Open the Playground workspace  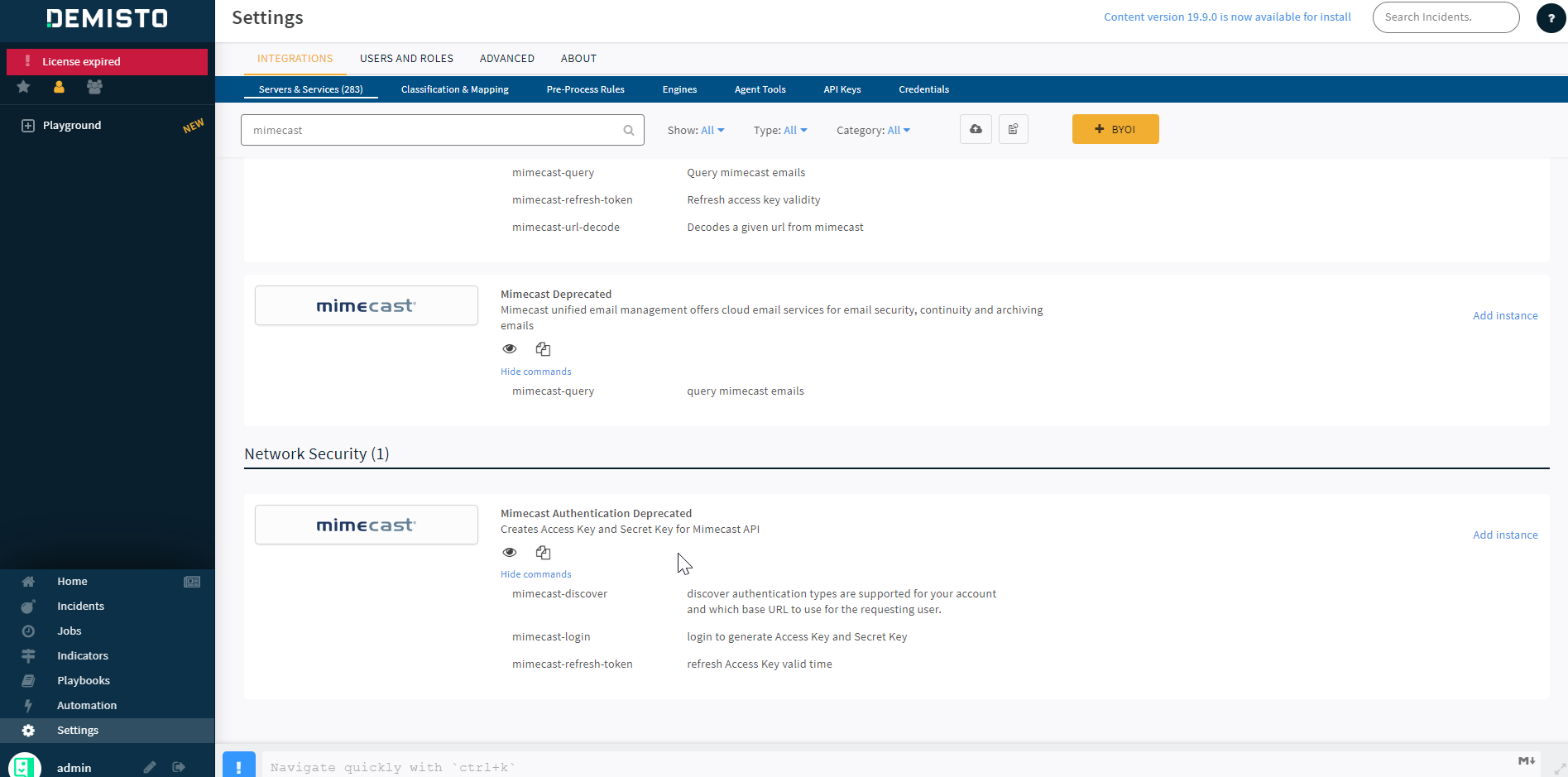coord(71,125)
